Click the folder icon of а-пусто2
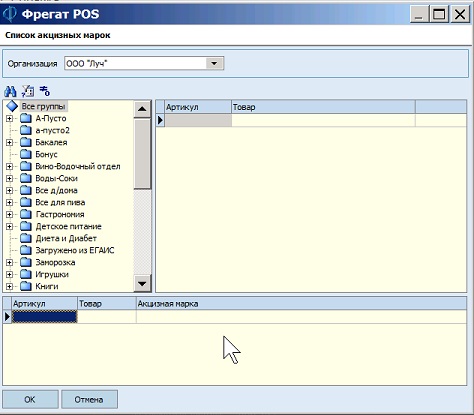474x415 pixels. (26, 130)
